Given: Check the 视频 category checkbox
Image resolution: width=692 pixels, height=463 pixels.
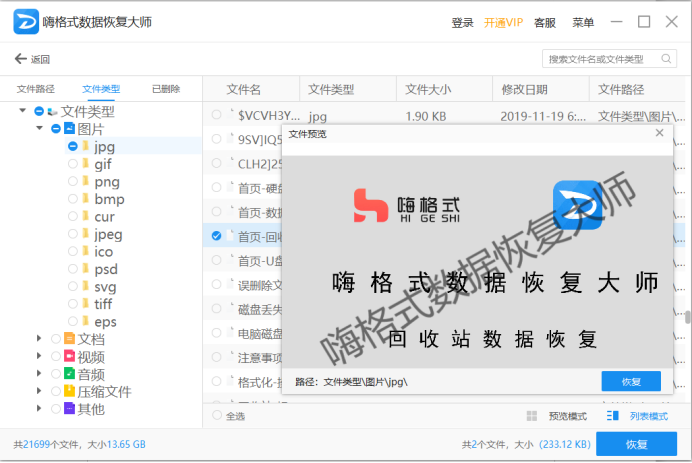Looking at the screenshot, I should [56, 356].
